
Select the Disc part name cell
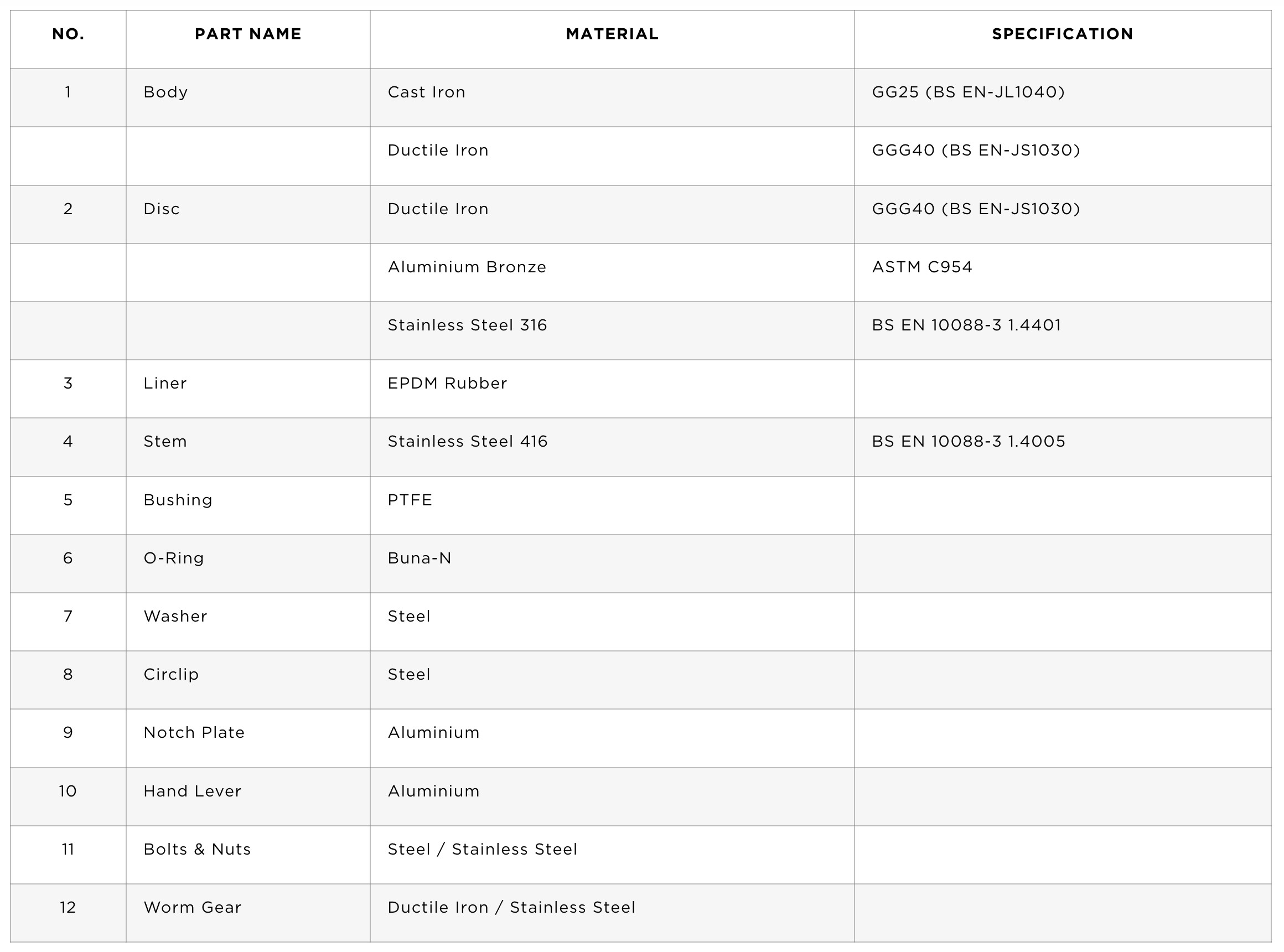[x=248, y=214]
